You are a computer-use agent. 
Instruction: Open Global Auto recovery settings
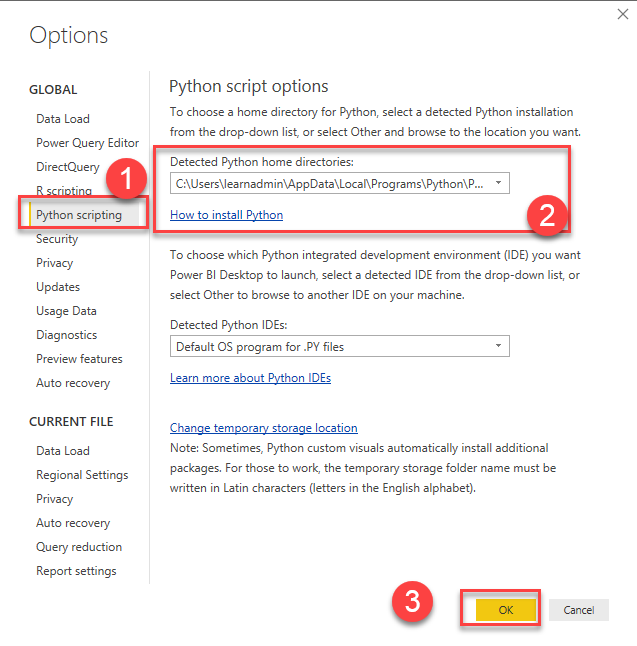(x=73, y=383)
